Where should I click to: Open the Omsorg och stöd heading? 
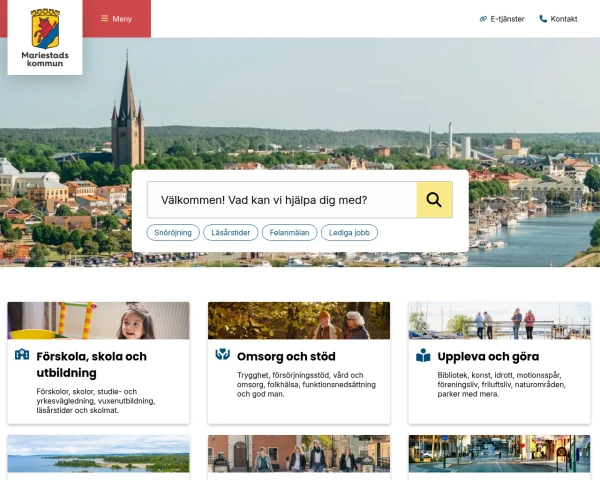click(286, 356)
